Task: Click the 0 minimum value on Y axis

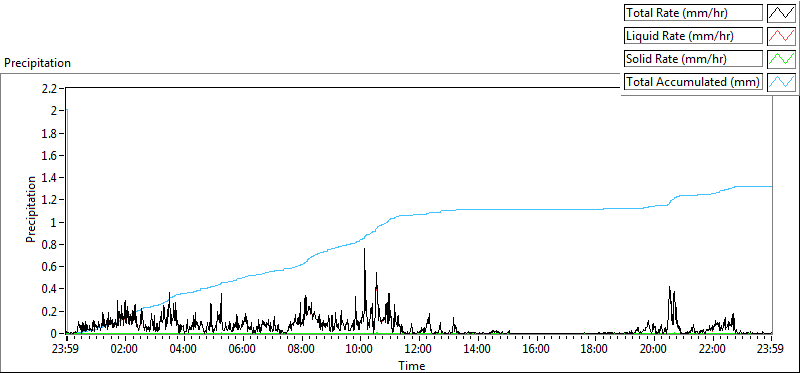Action: tap(57, 334)
